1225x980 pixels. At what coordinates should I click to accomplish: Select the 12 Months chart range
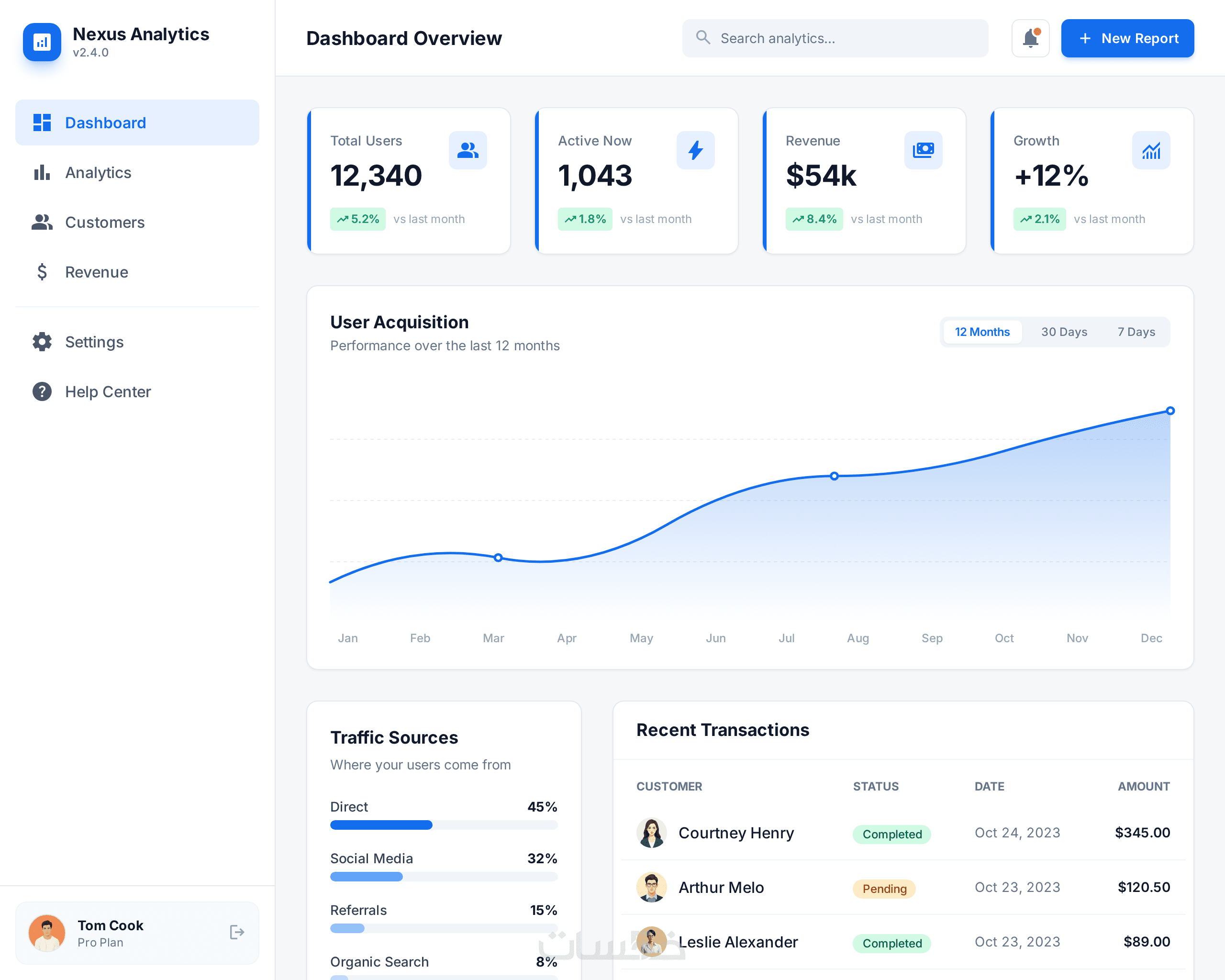click(982, 332)
